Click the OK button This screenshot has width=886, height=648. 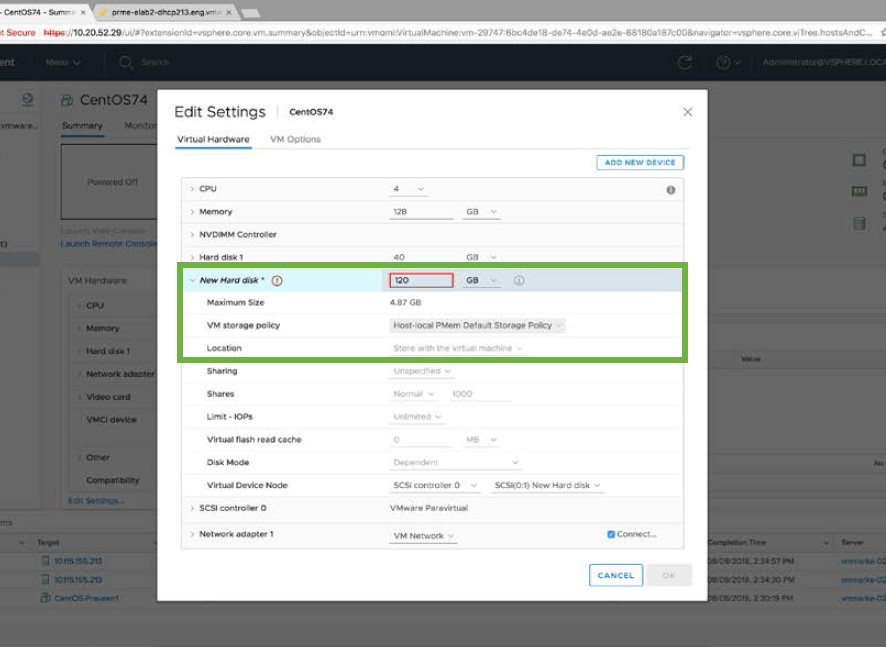coord(669,575)
